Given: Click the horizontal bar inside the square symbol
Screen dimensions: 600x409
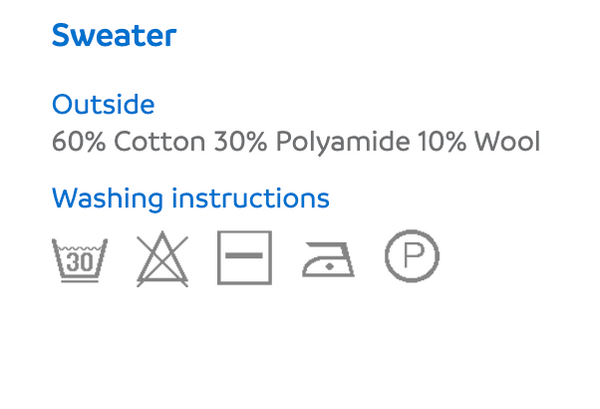Looking at the screenshot, I should point(244,255).
